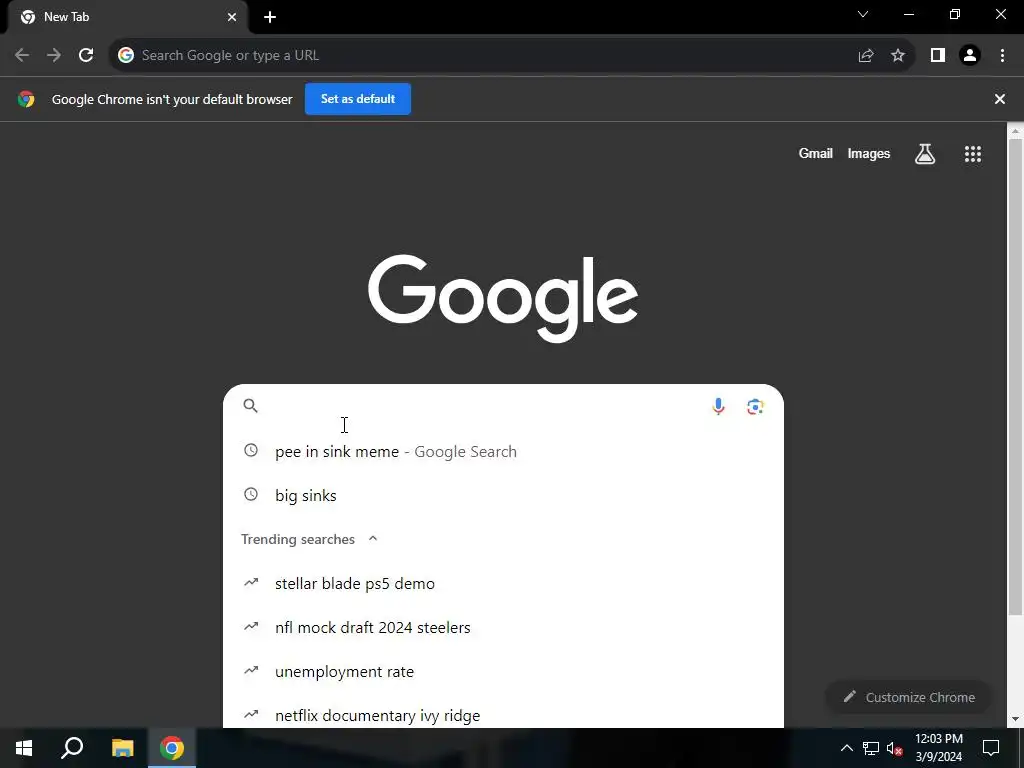Image resolution: width=1024 pixels, height=768 pixels.
Task: Bookmark this tab with star icon
Action: coord(898,56)
